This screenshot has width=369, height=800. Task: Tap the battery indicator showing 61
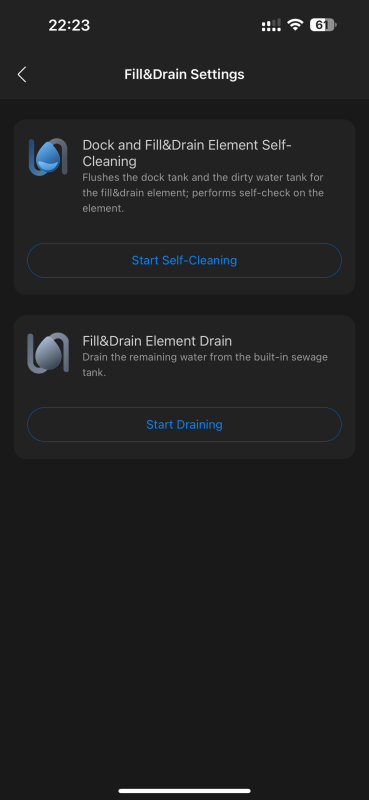[323, 25]
